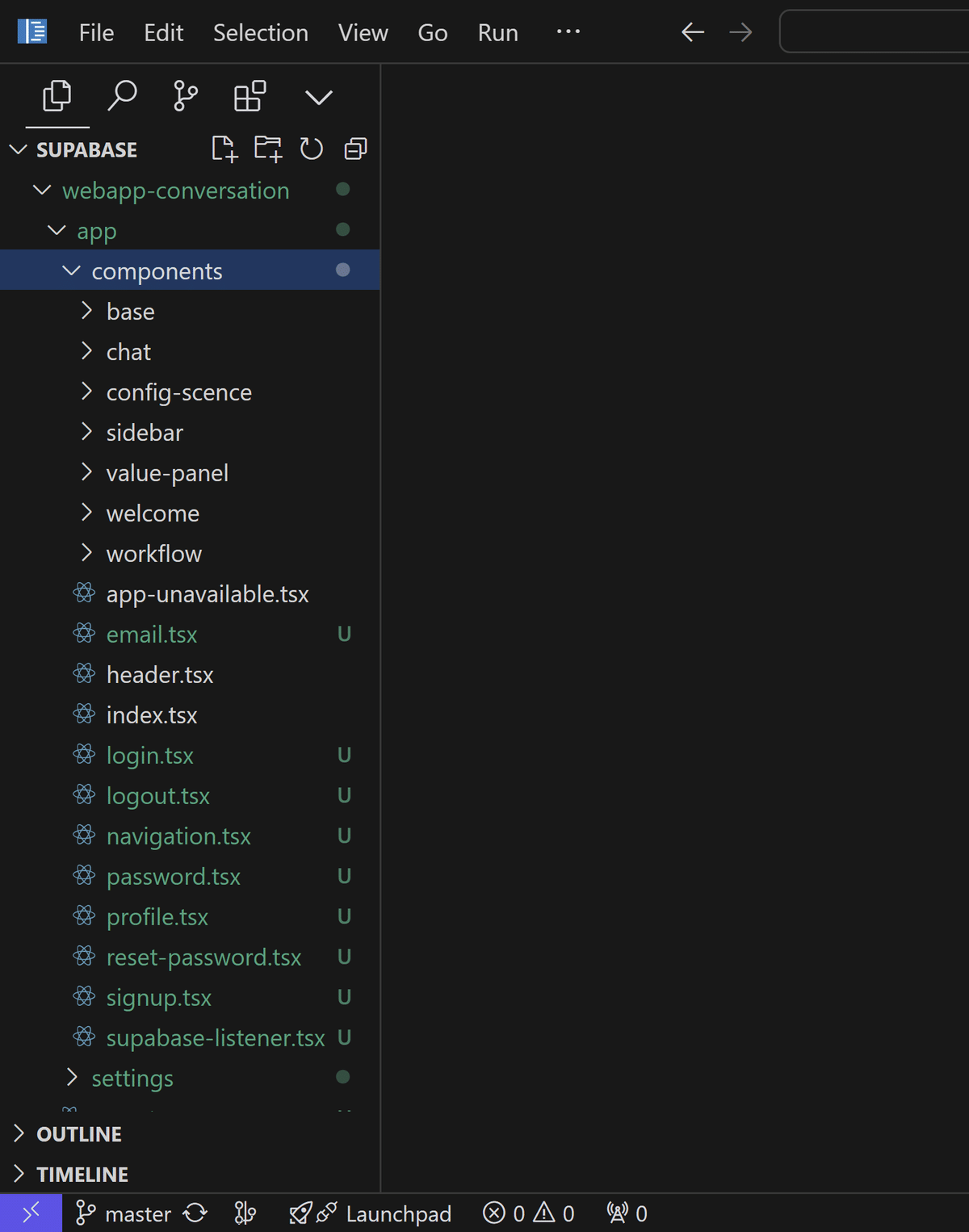The width and height of the screenshot is (969, 1232).
Task: Open the View menu
Action: 363,32
